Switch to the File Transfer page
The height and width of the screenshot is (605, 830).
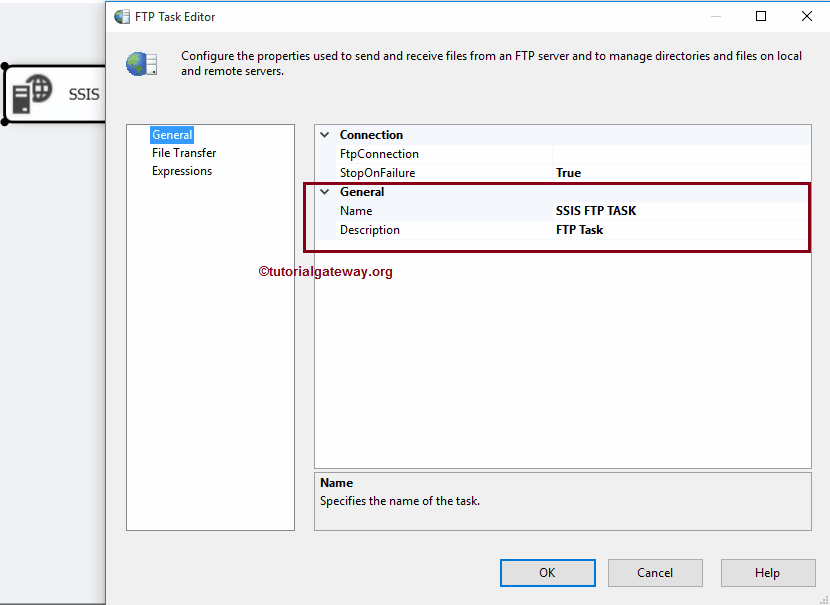183,152
